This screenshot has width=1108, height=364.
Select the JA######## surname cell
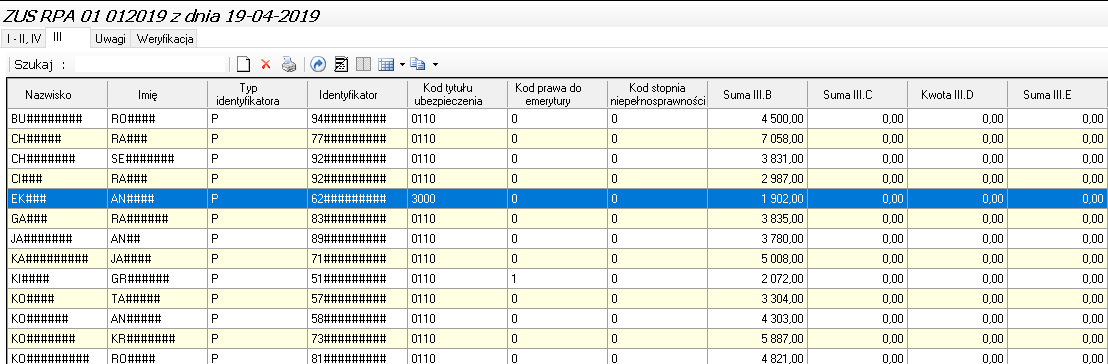[x=57, y=239]
